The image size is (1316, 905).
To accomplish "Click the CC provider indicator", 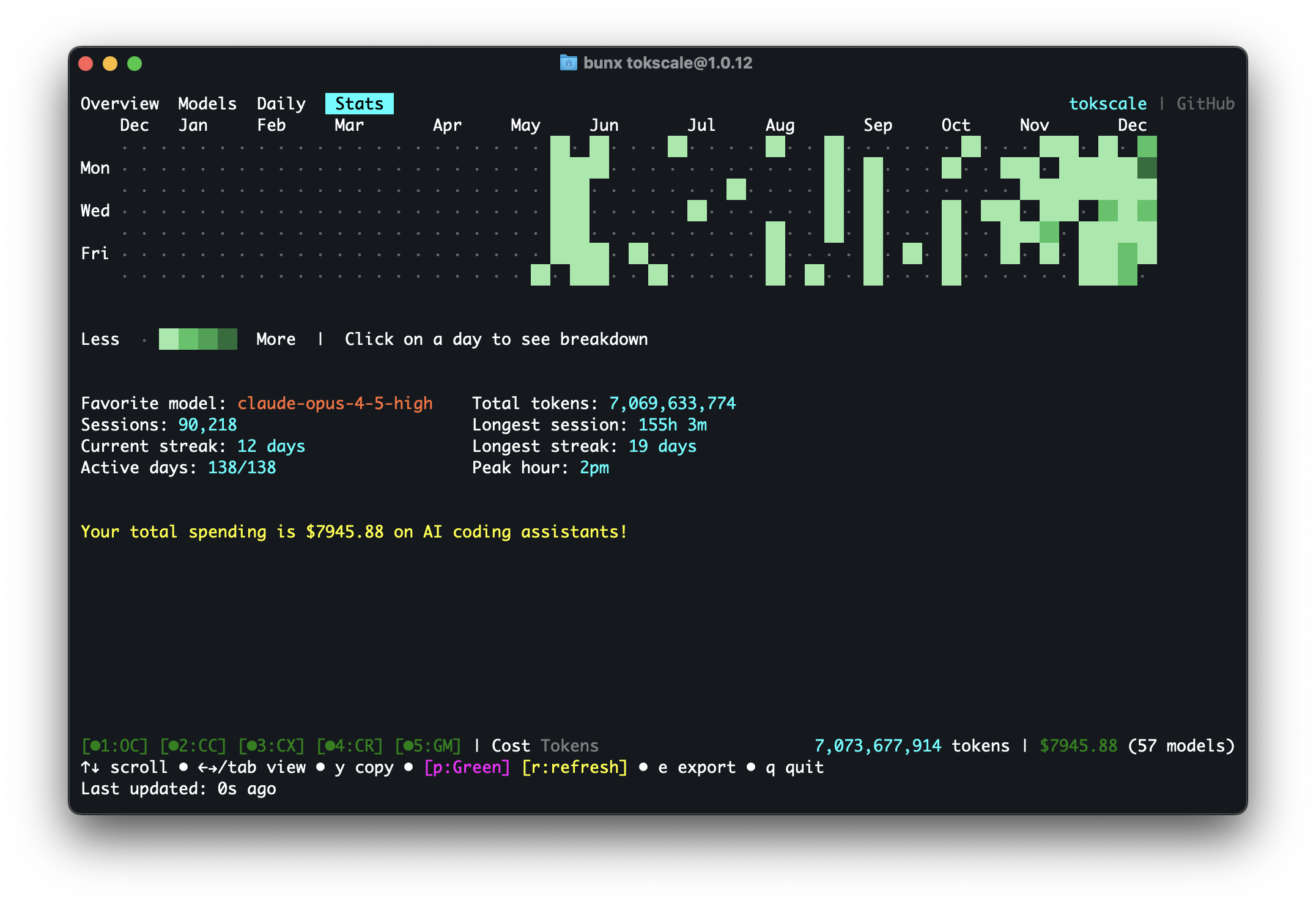I will tap(193, 745).
